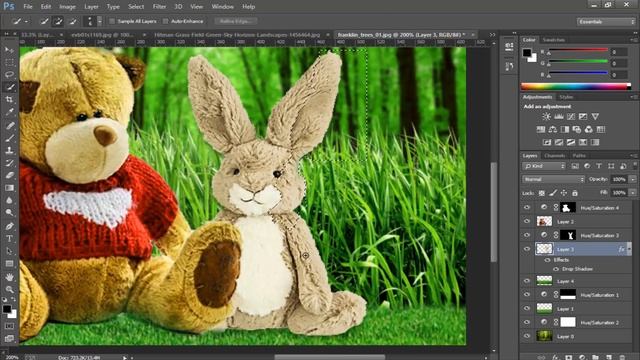Viewport: 640px width, 360px height.
Task: Click the Opacity 100% input field
Action: tap(619, 179)
